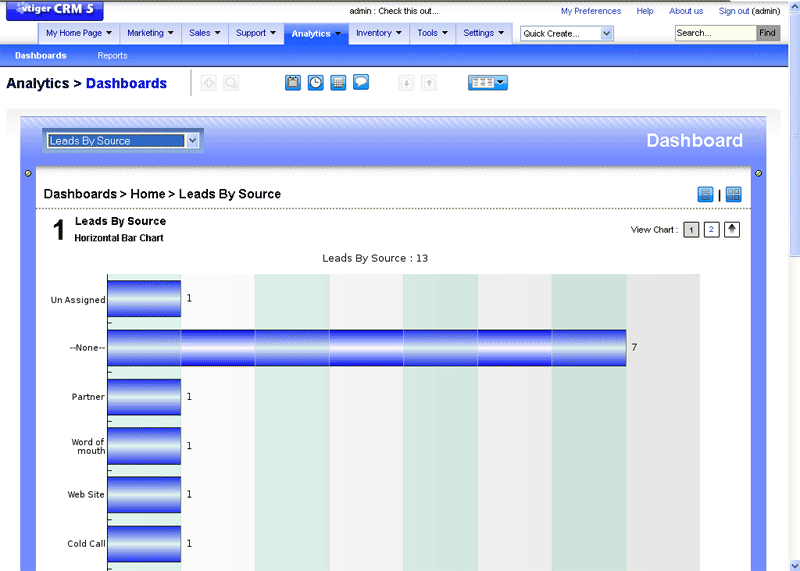Image resolution: width=800 pixels, height=571 pixels.
Task: Click the disabled Import down-arrow icon
Action: (406, 83)
